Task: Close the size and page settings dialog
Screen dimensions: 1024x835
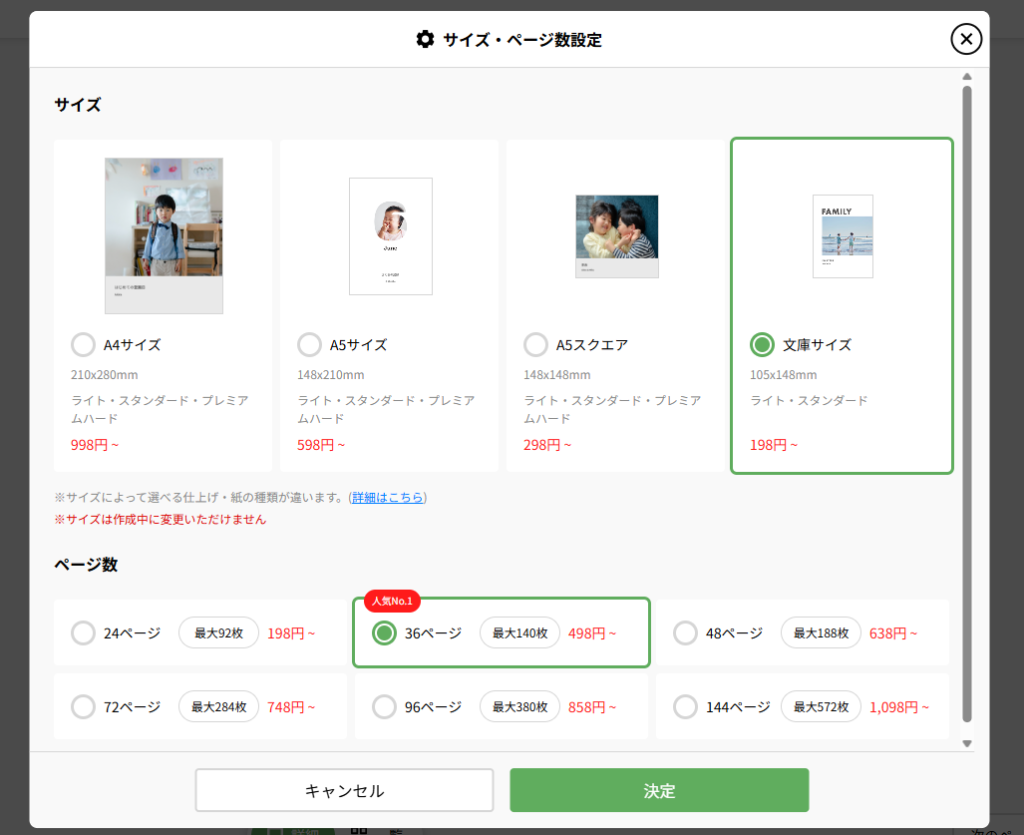Action: pyautogui.click(x=965, y=39)
